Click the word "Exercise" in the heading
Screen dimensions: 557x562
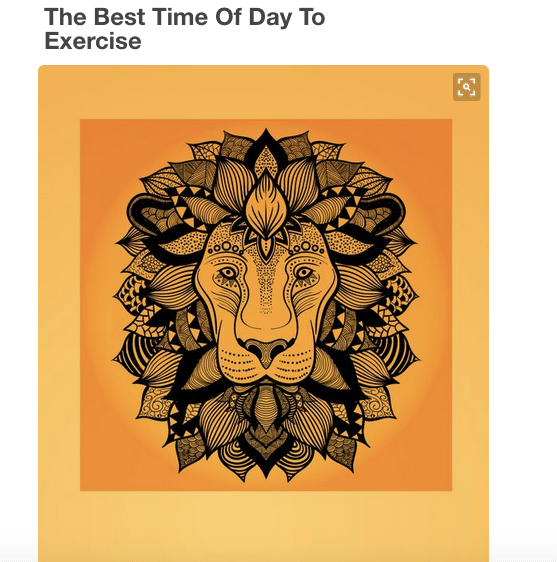93,41
